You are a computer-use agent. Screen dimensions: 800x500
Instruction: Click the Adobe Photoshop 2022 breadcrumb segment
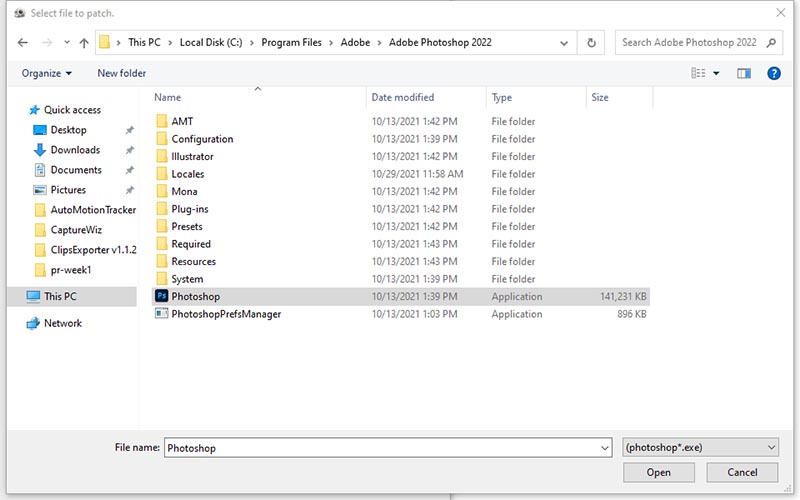click(440, 42)
